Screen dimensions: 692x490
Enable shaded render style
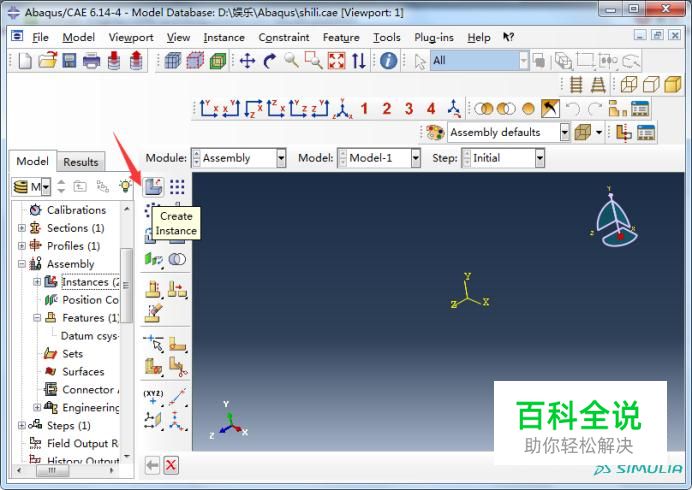(673, 84)
